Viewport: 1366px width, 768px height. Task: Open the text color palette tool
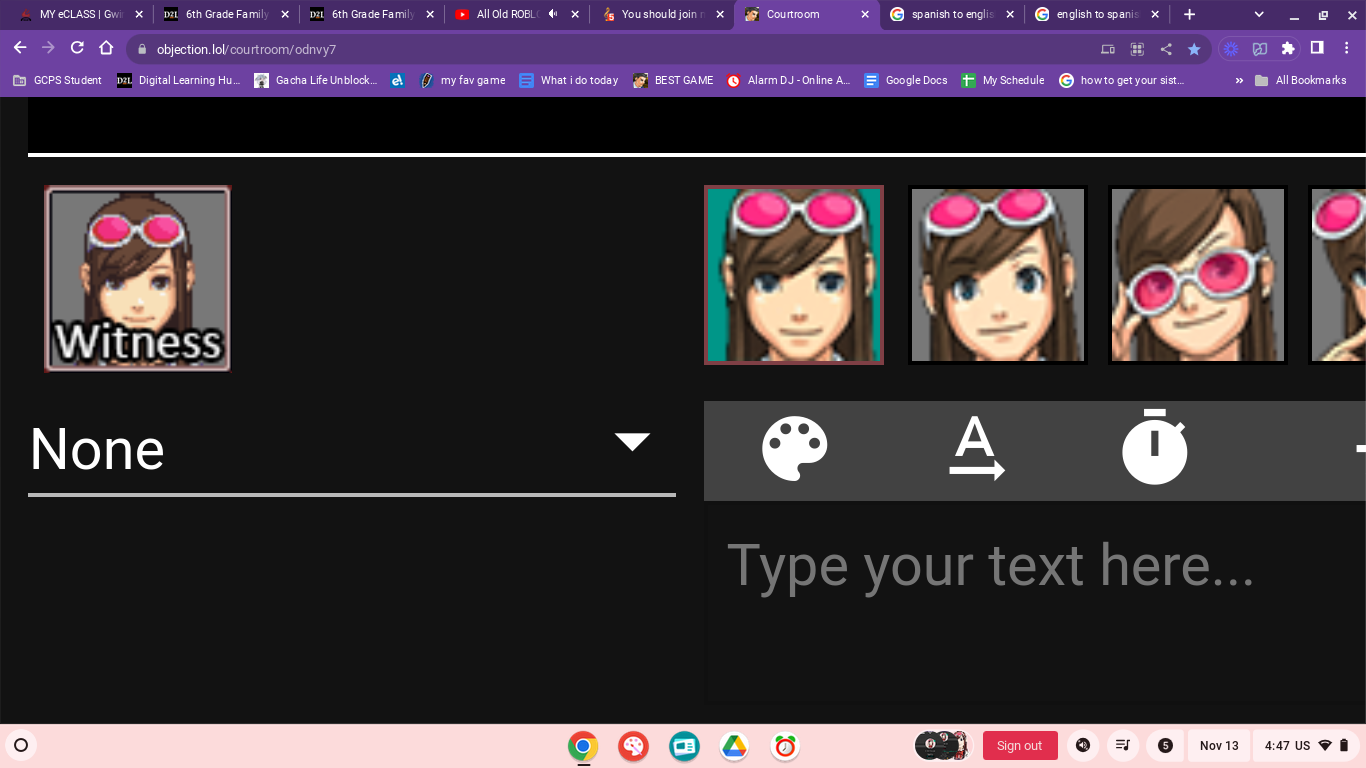click(795, 449)
